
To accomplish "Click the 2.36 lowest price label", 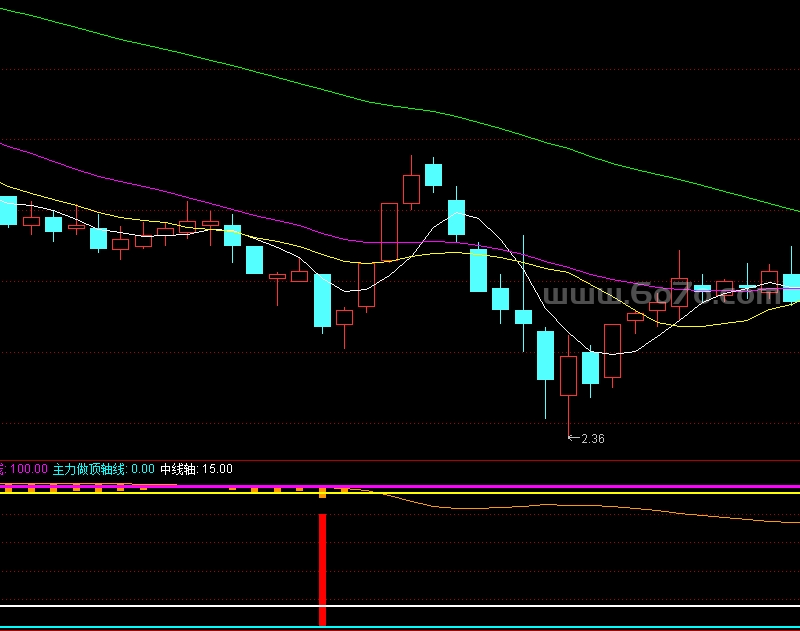I will tap(592, 438).
